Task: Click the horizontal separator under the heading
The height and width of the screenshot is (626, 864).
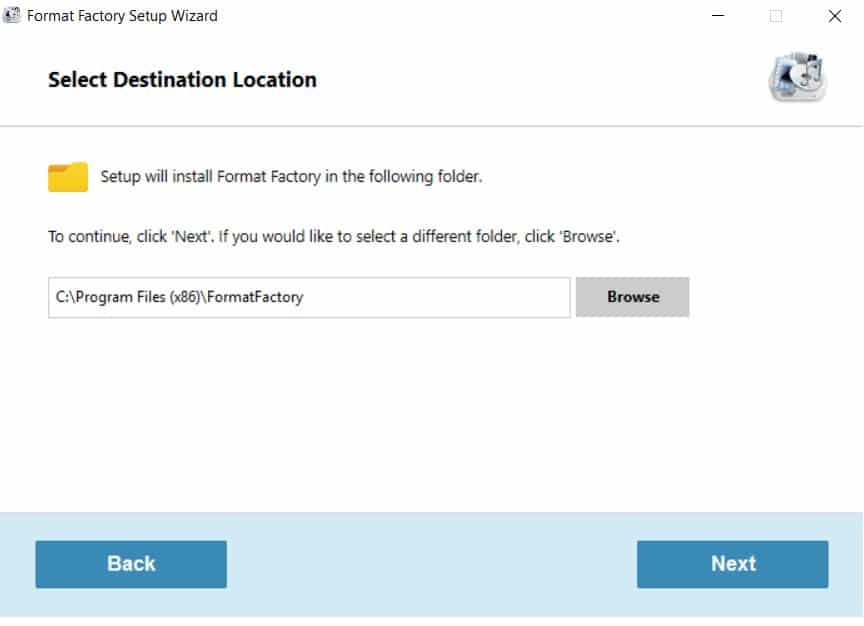Action: point(431,126)
